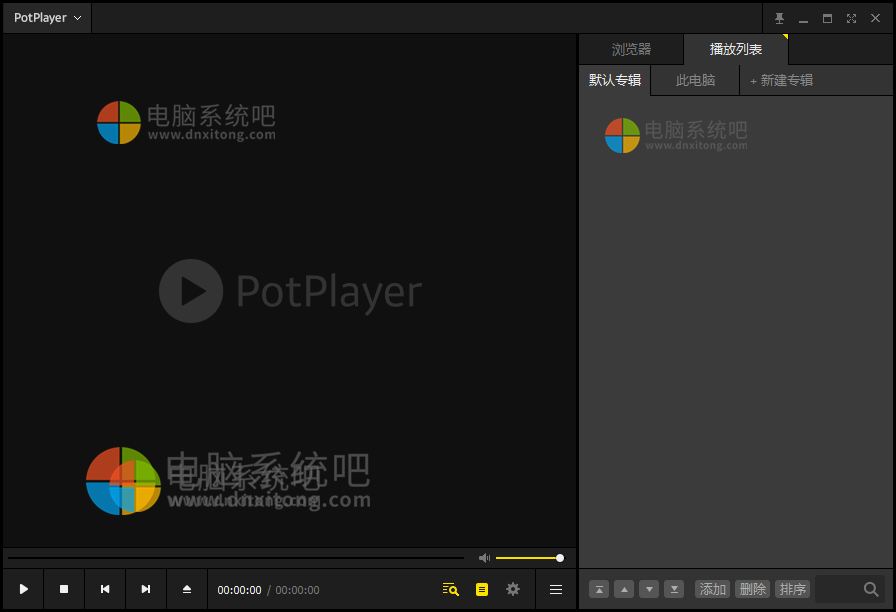896x612 pixels.
Task: Move selected item to top of playlist
Action: pyautogui.click(x=599, y=589)
